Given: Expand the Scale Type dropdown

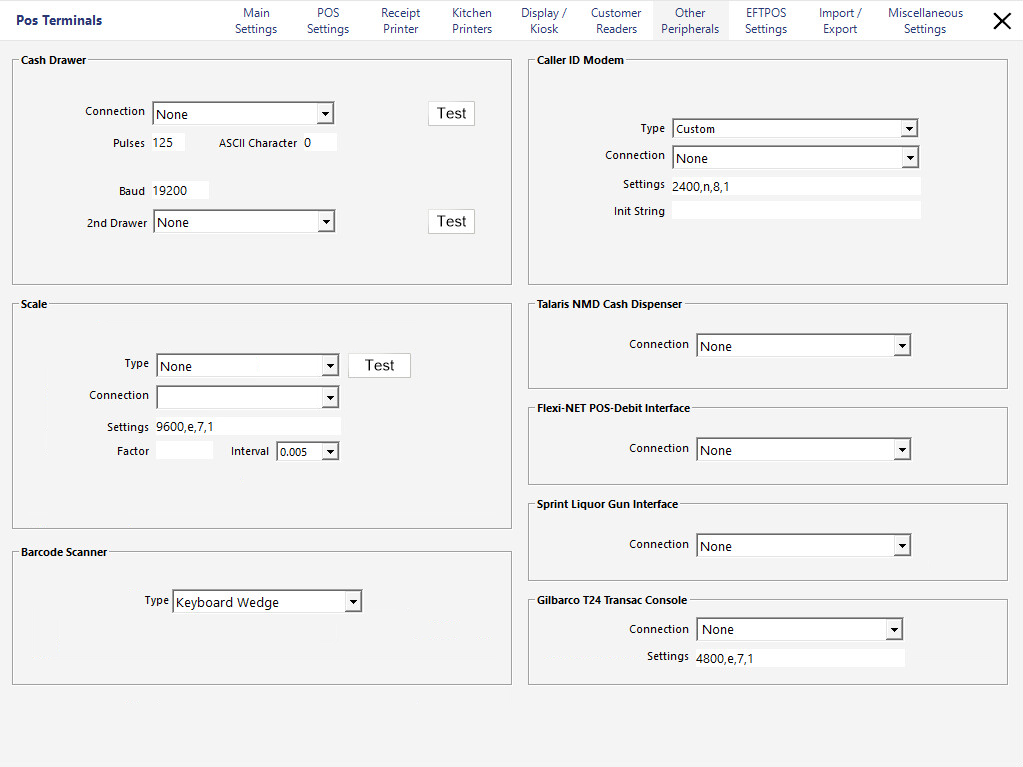Looking at the screenshot, I should 330,365.
